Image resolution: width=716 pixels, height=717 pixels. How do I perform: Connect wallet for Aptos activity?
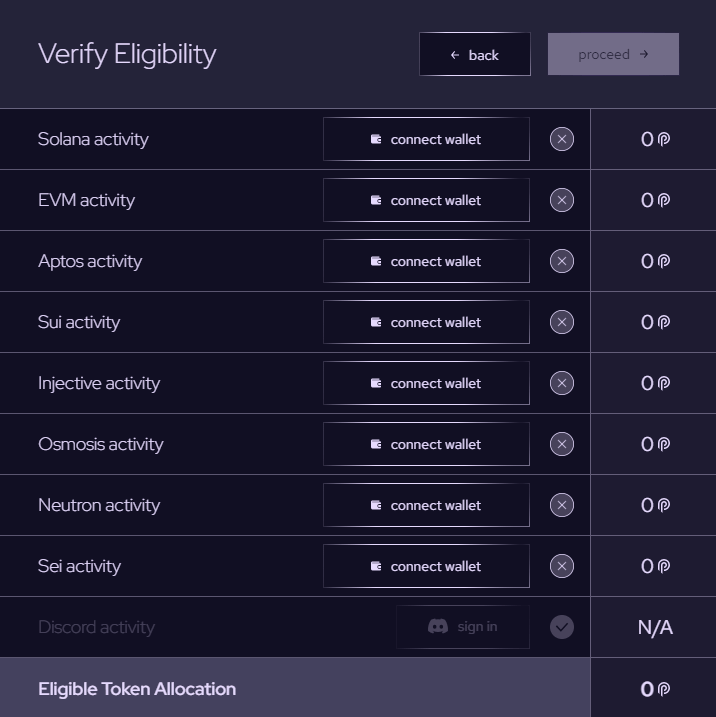point(426,261)
